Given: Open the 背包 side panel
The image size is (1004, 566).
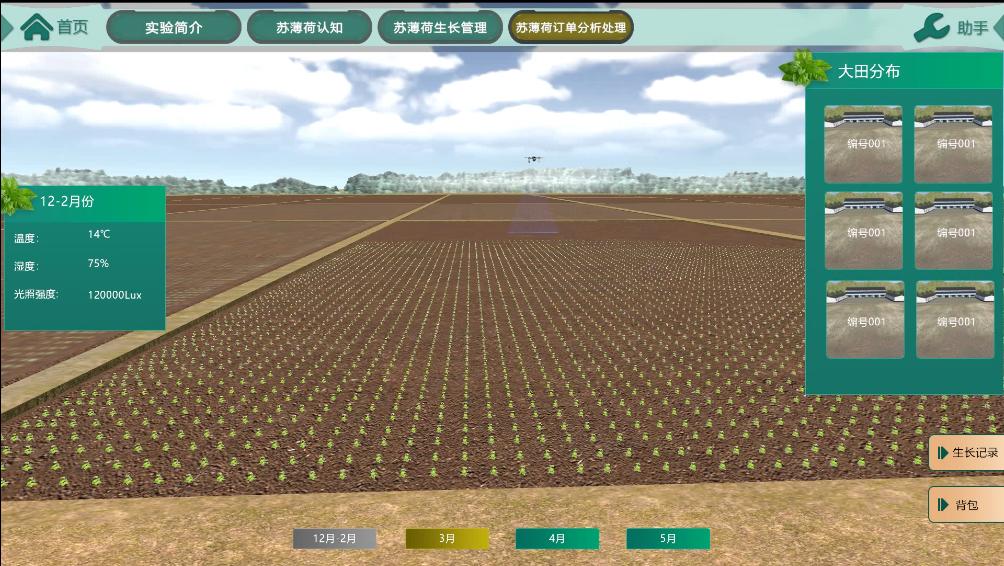Looking at the screenshot, I should [x=966, y=505].
